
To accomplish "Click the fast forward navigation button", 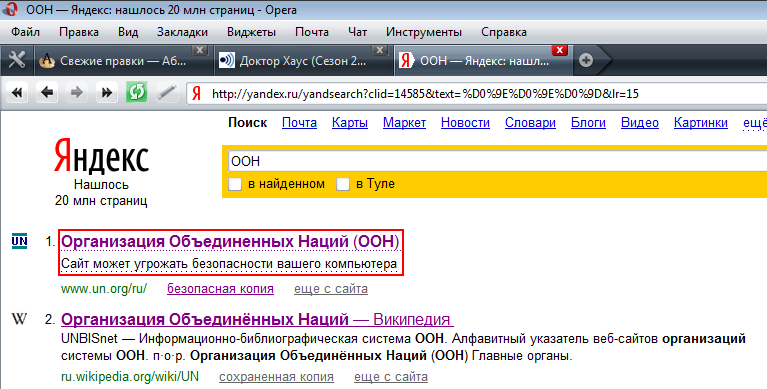I will click(x=107, y=92).
